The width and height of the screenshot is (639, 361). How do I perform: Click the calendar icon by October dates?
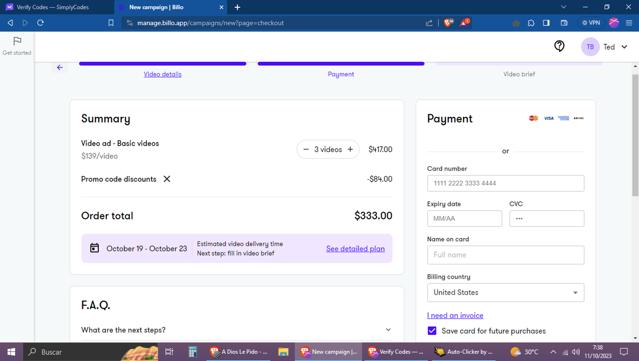click(x=94, y=248)
